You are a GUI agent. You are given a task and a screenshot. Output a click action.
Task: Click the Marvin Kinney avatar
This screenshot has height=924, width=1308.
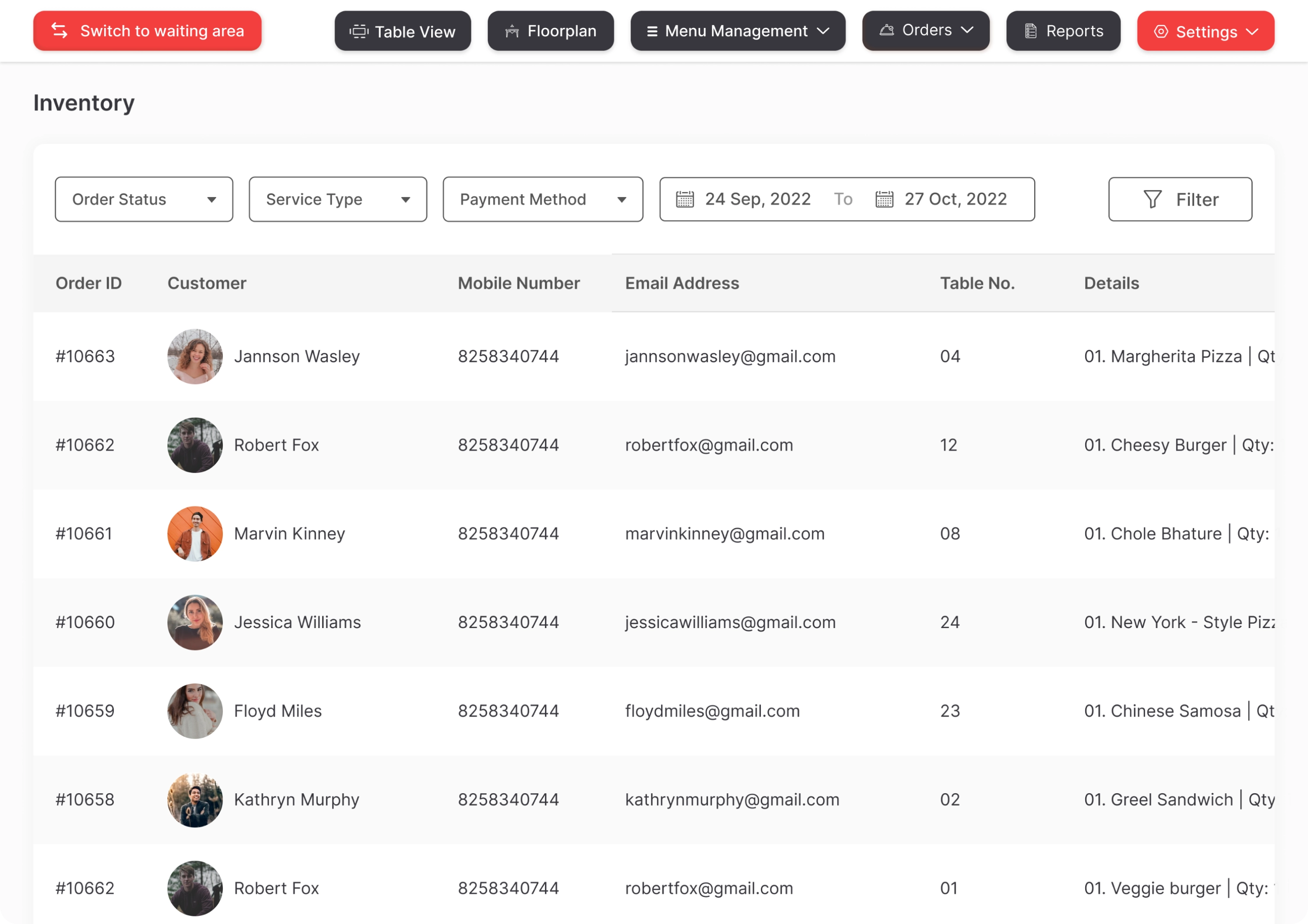[195, 533]
